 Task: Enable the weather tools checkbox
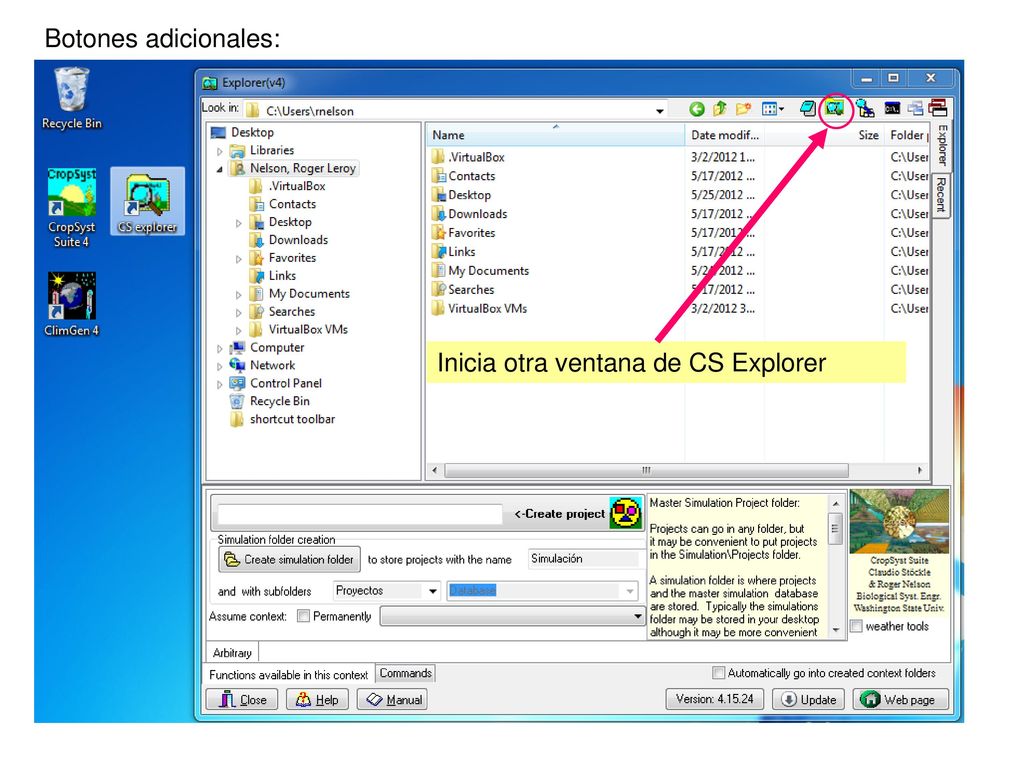(856, 626)
